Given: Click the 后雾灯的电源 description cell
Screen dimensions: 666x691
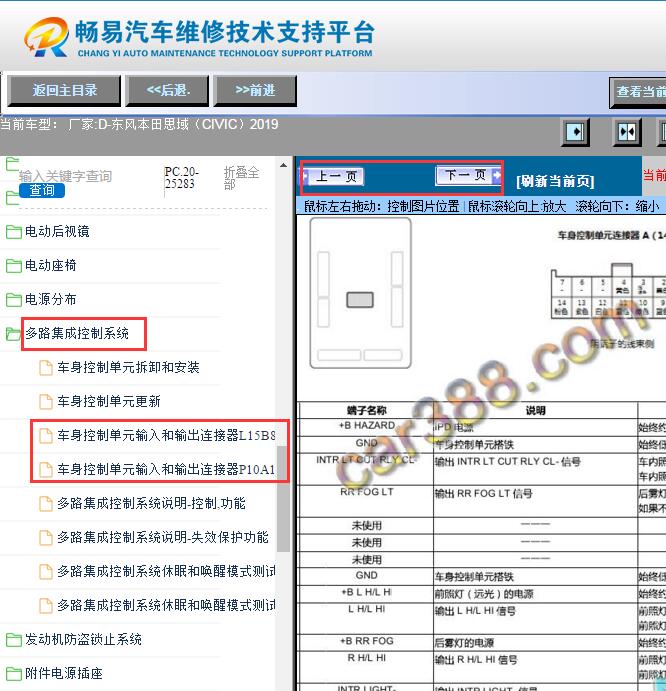Looking at the screenshot, I should coord(536,643).
